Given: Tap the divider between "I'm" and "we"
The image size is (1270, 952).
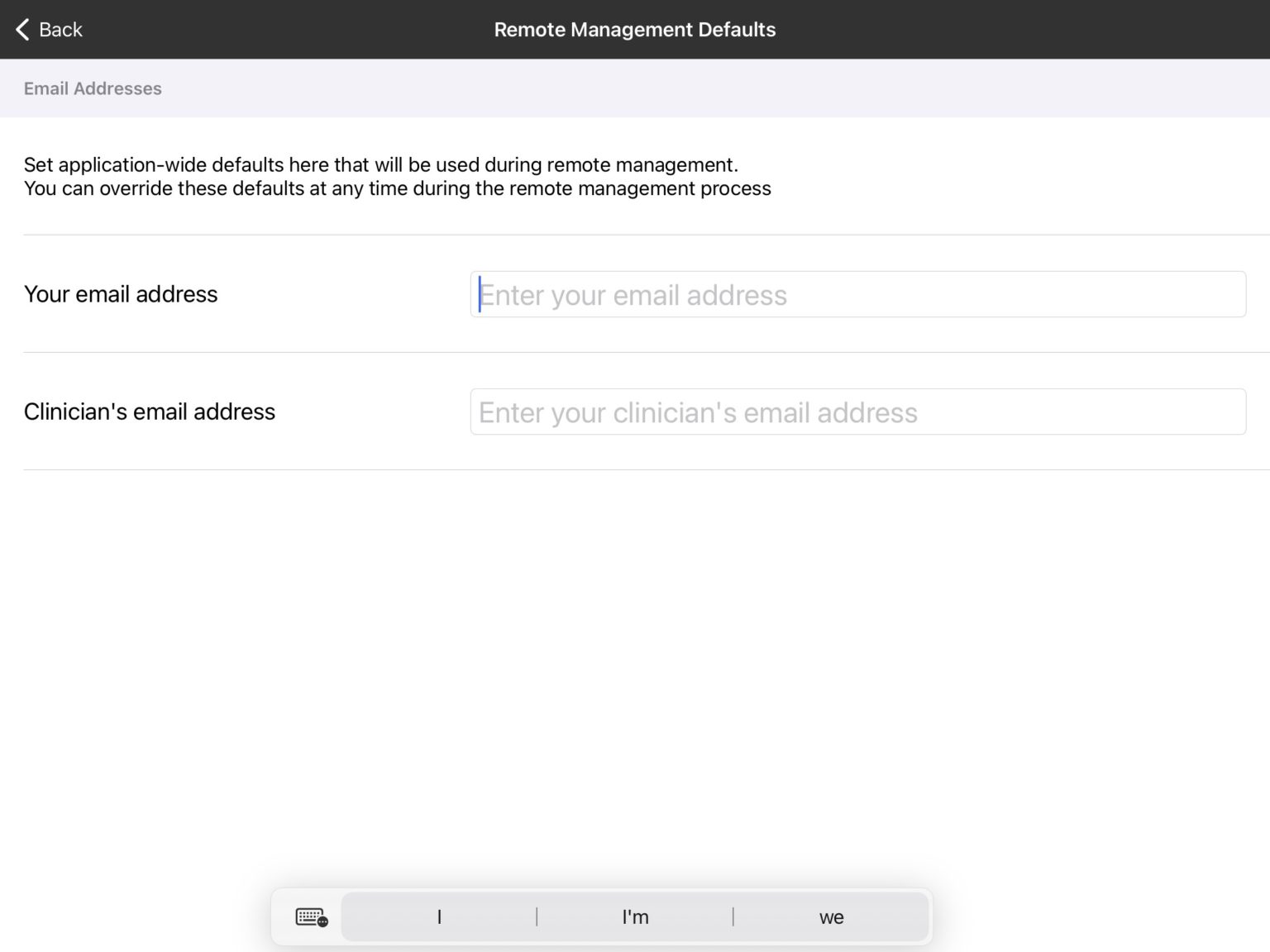Looking at the screenshot, I should coord(733,917).
